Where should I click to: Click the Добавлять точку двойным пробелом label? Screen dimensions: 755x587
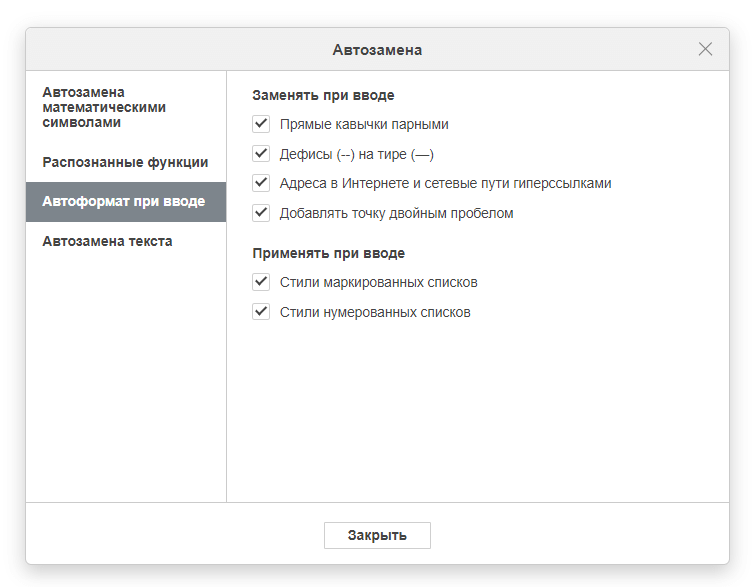coord(396,213)
